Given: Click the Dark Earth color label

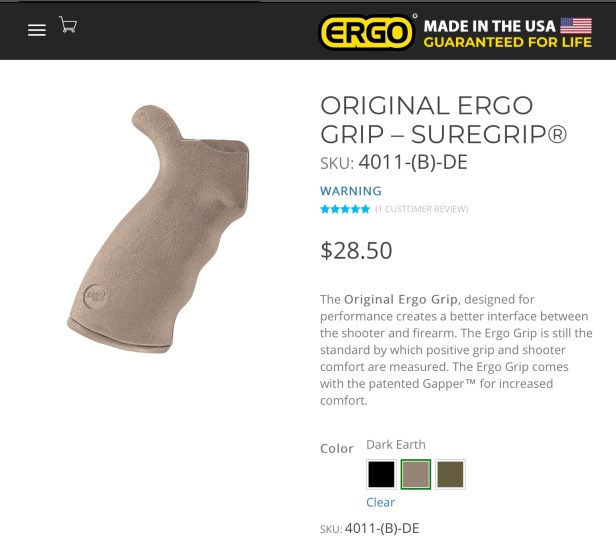Looking at the screenshot, I should click(x=396, y=444).
